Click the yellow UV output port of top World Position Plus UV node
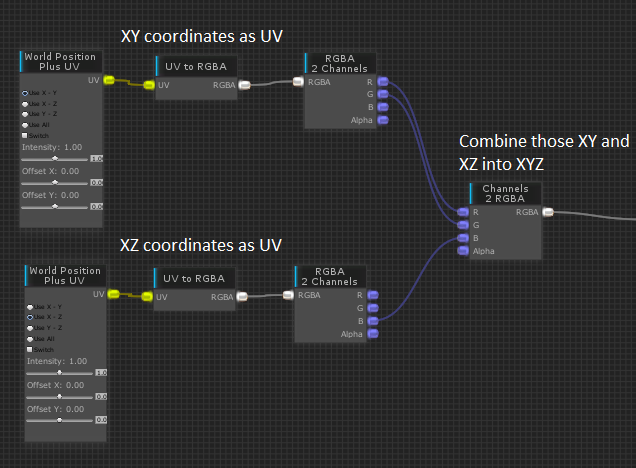This screenshot has width=636, height=468. pyautogui.click(x=109, y=80)
